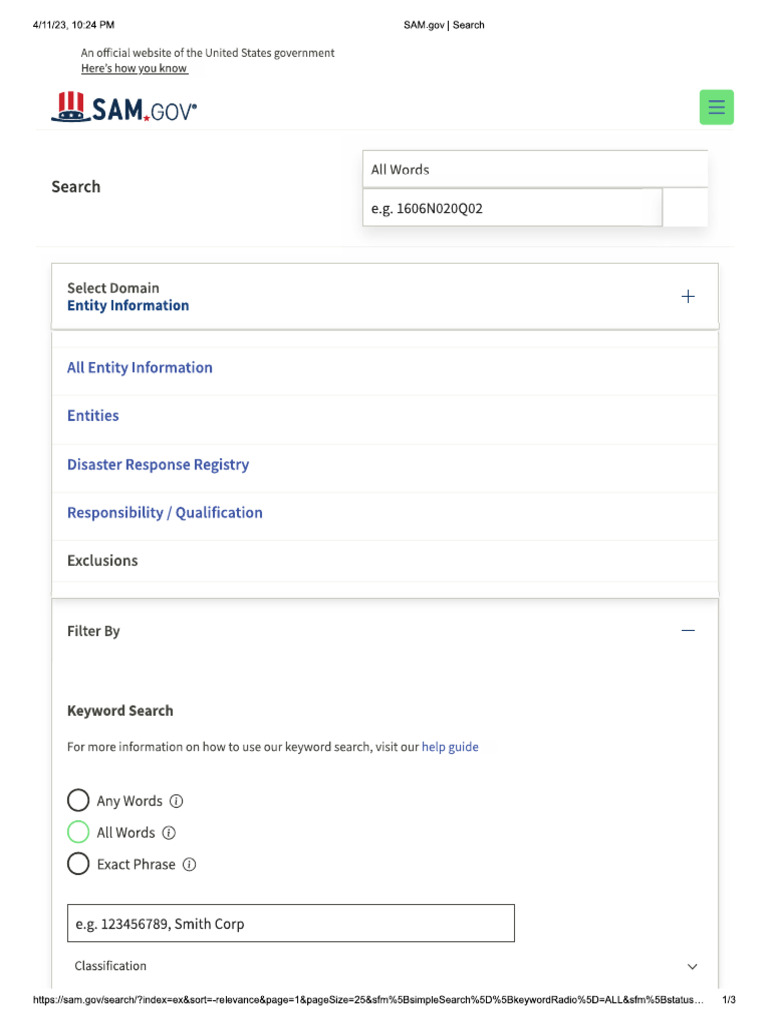Select the Exact Phrase radio button
Image resolution: width=768 pixels, height=1024 pixels.
point(78,863)
